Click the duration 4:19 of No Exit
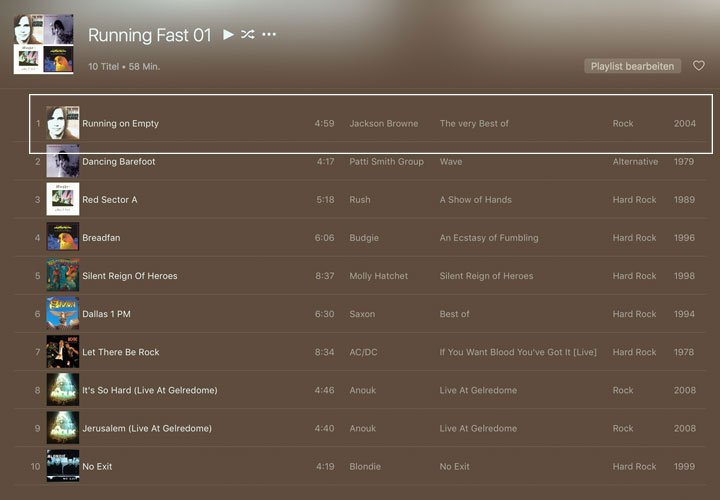This screenshot has width=720, height=500. tap(325, 466)
